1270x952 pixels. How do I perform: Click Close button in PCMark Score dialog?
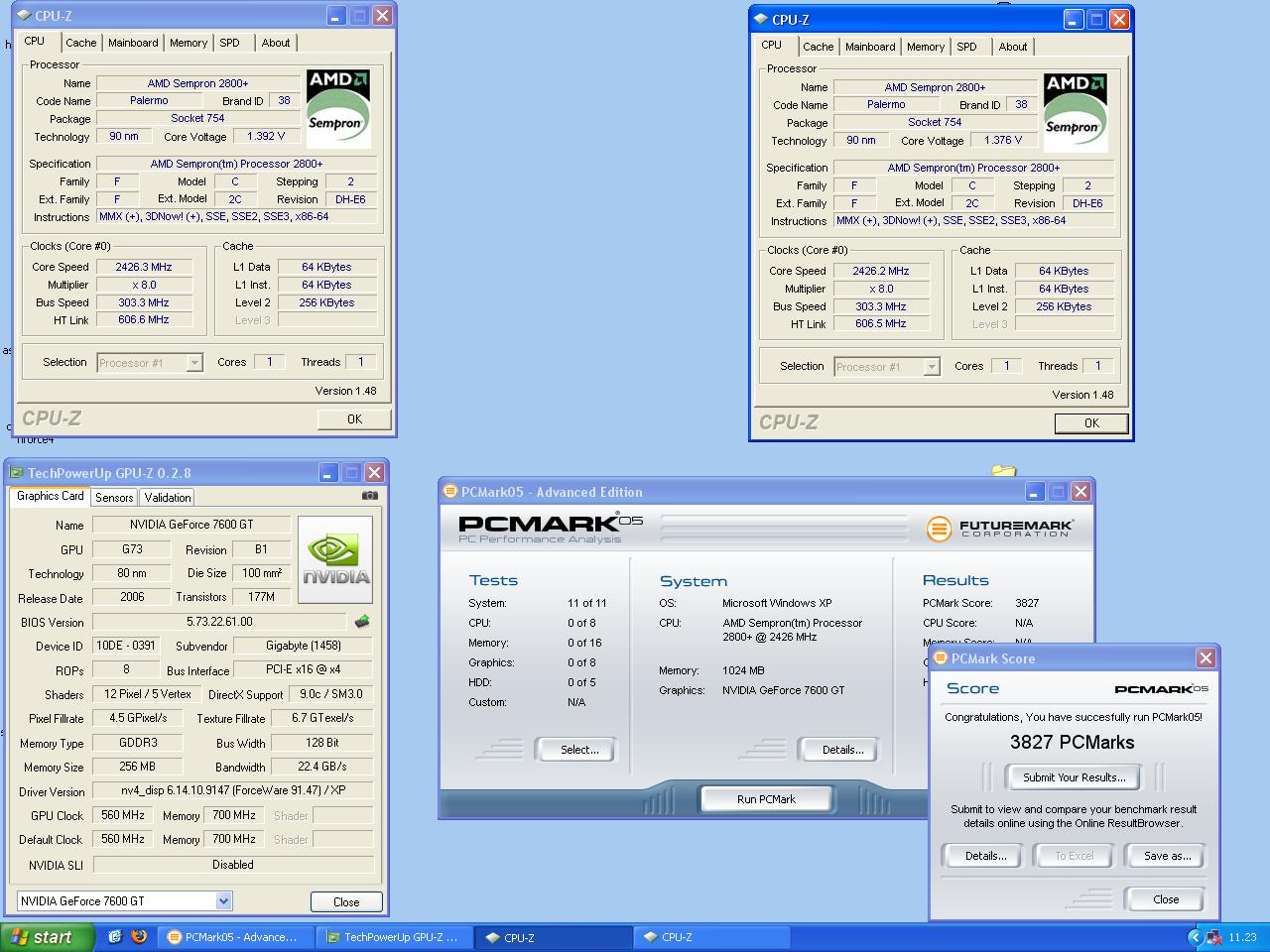coord(1166,899)
